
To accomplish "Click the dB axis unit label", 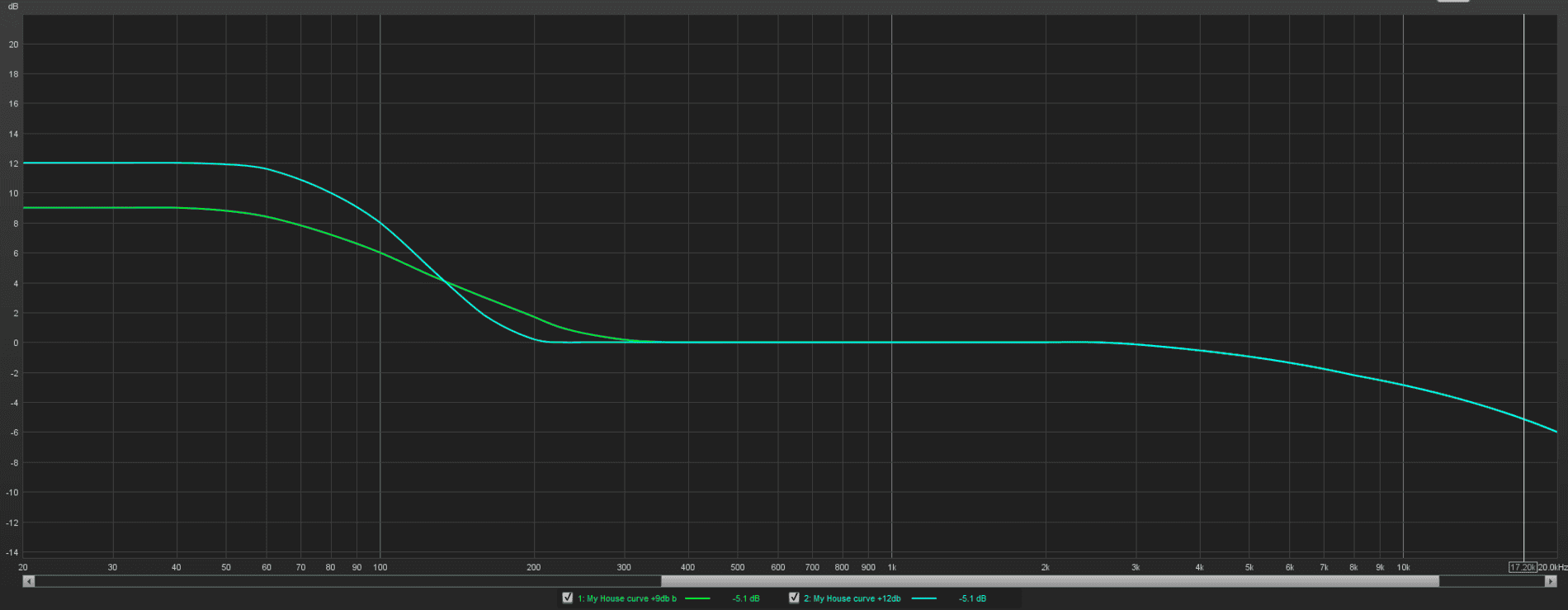I will [x=12, y=7].
